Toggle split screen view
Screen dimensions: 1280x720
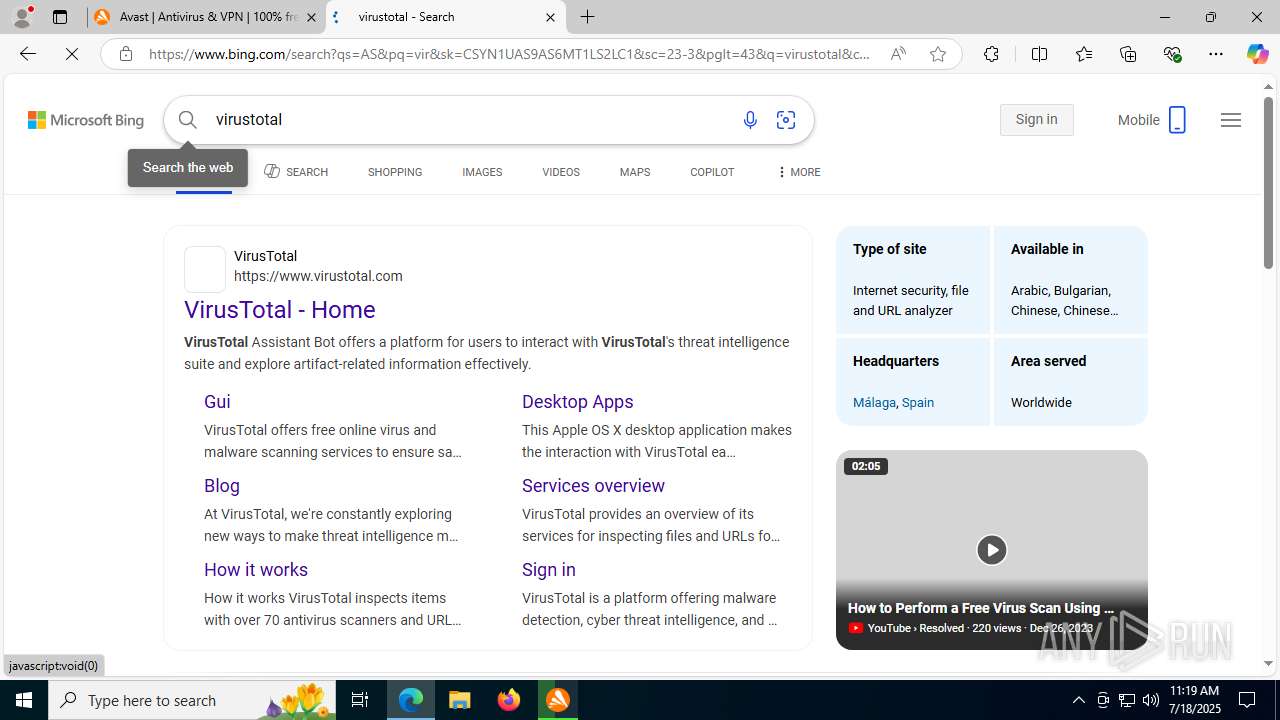pyautogui.click(x=1039, y=54)
